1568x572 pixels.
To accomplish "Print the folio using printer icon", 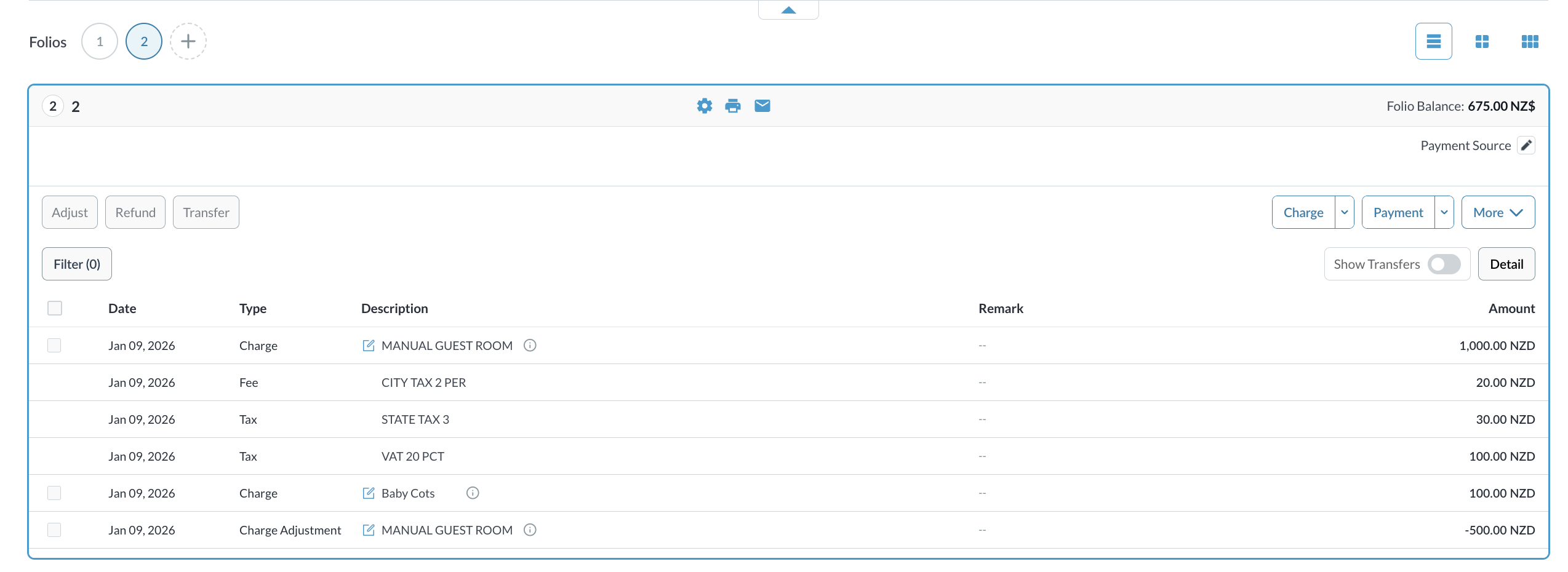I will pyautogui.click(x=733, y=106).
